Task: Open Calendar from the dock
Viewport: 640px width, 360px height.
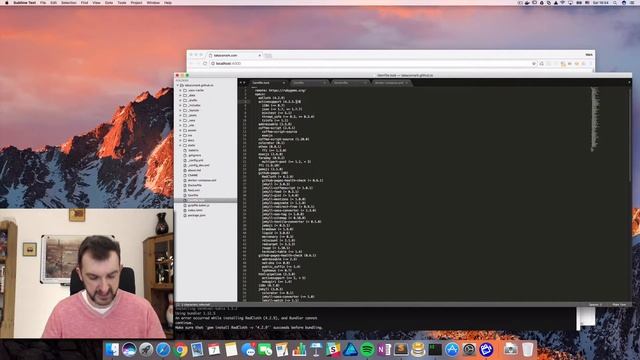Action: point(214,349)
